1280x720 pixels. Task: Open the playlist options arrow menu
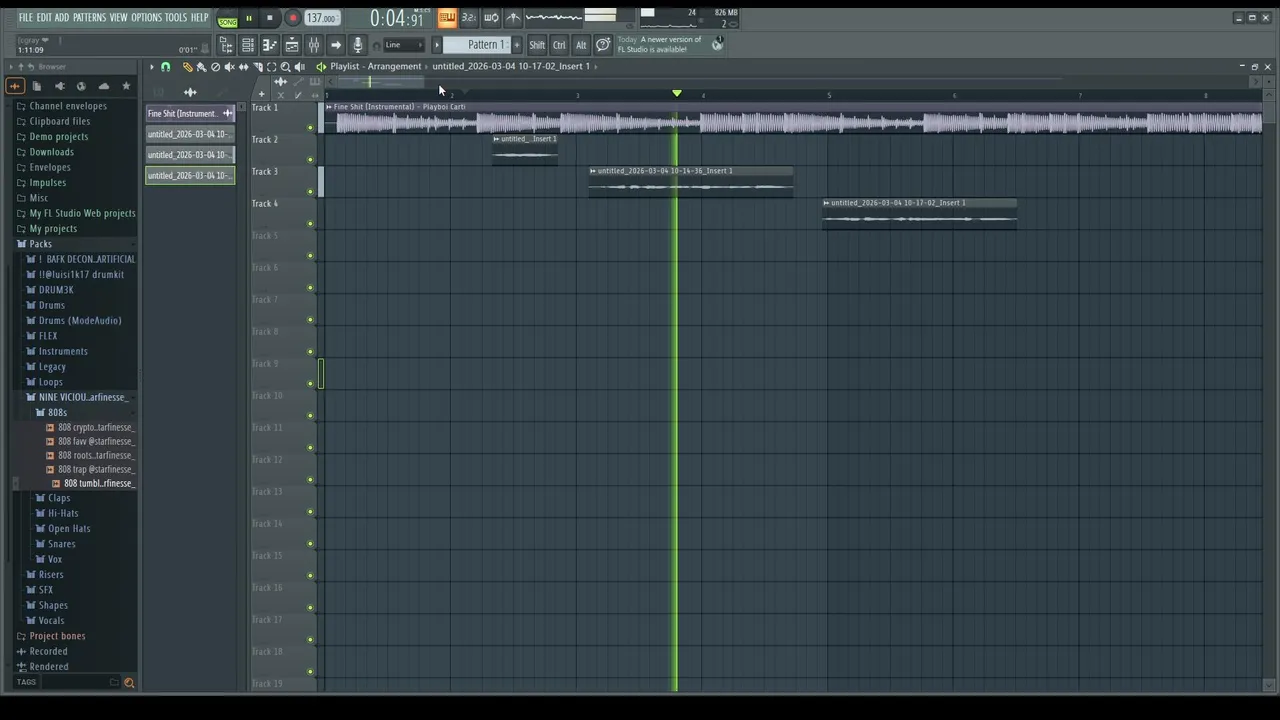click(x=152, y=67)
